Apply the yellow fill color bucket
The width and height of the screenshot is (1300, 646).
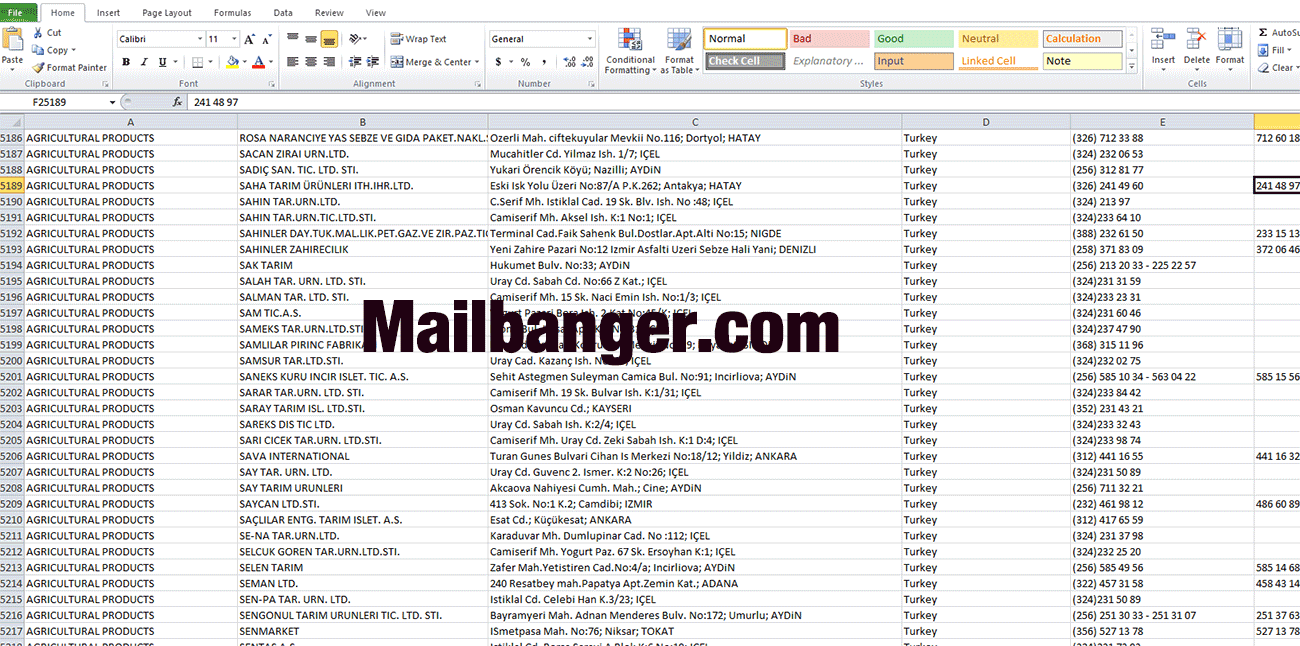(232, 62)
